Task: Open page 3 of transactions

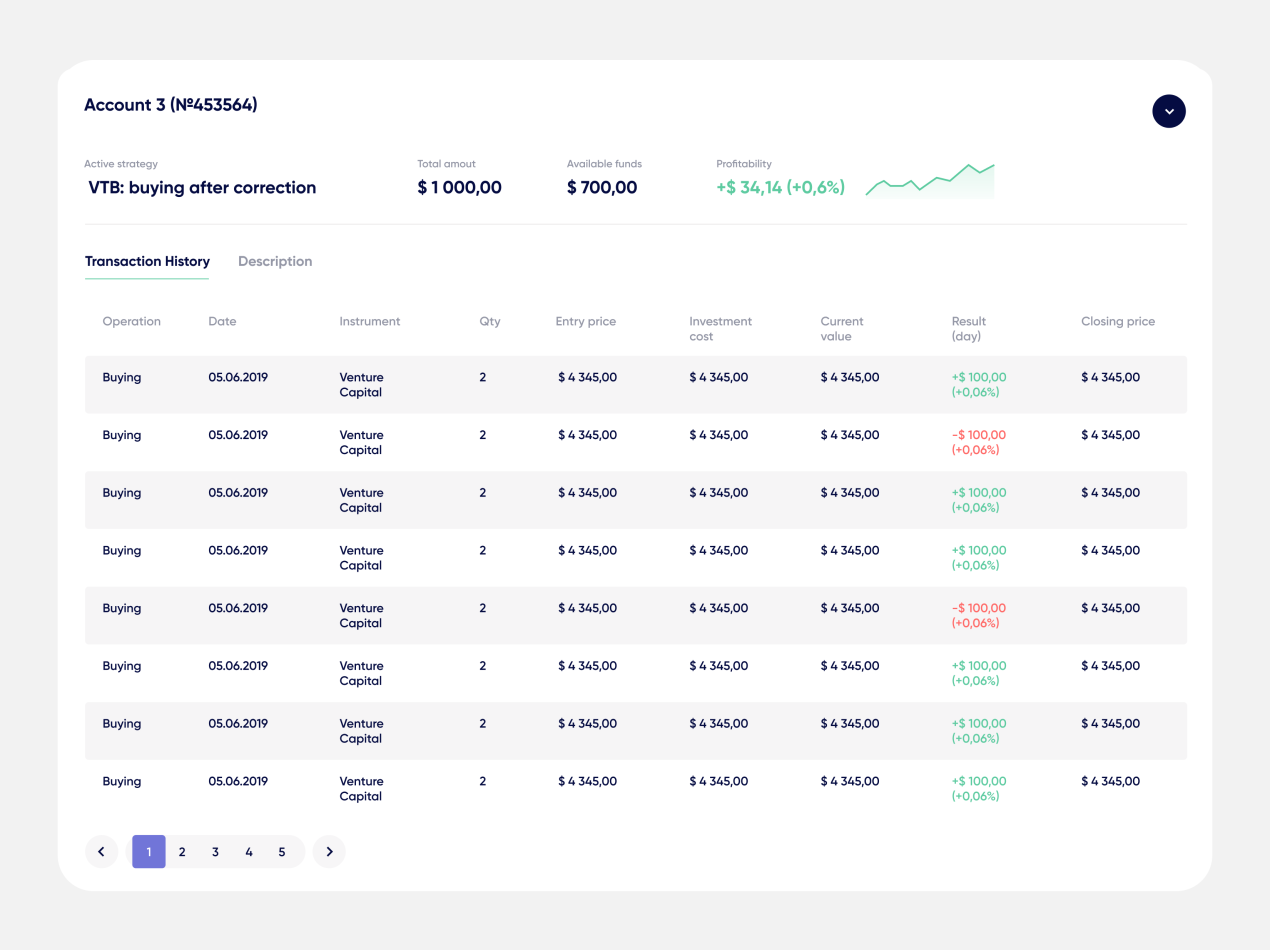Action: [215, 852]
